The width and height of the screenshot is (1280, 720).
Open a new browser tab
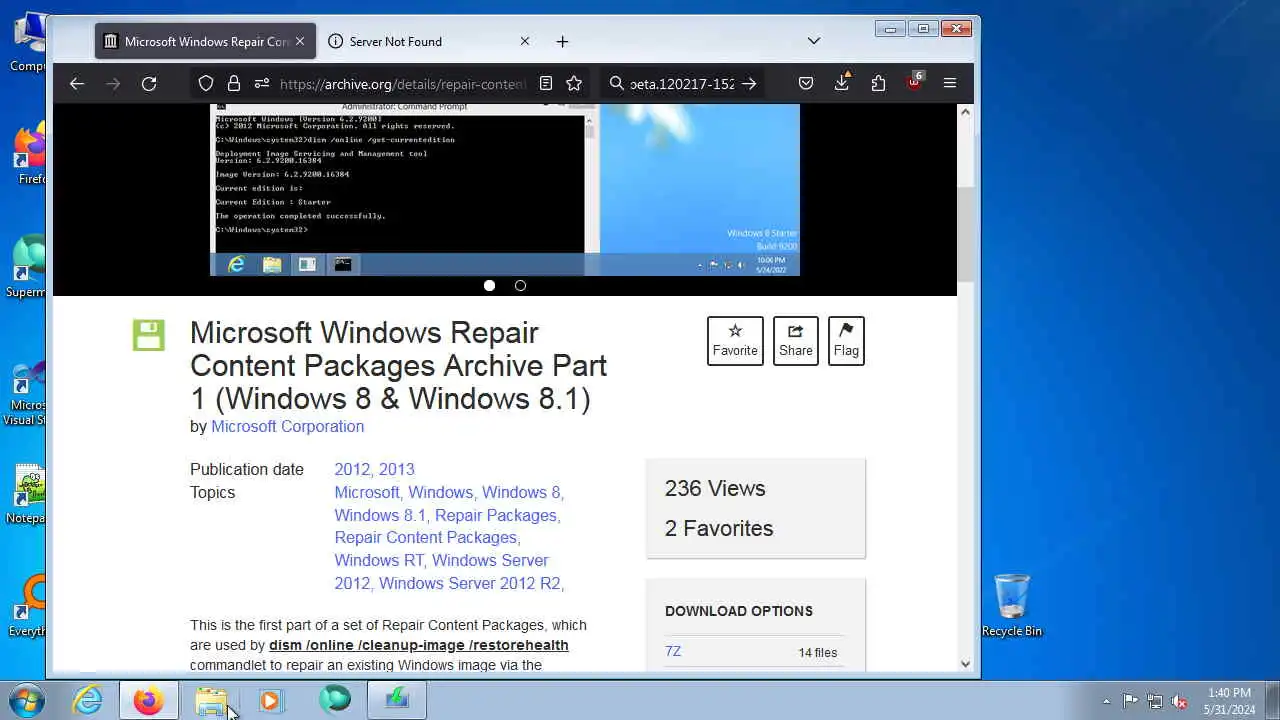coord(562,41)
